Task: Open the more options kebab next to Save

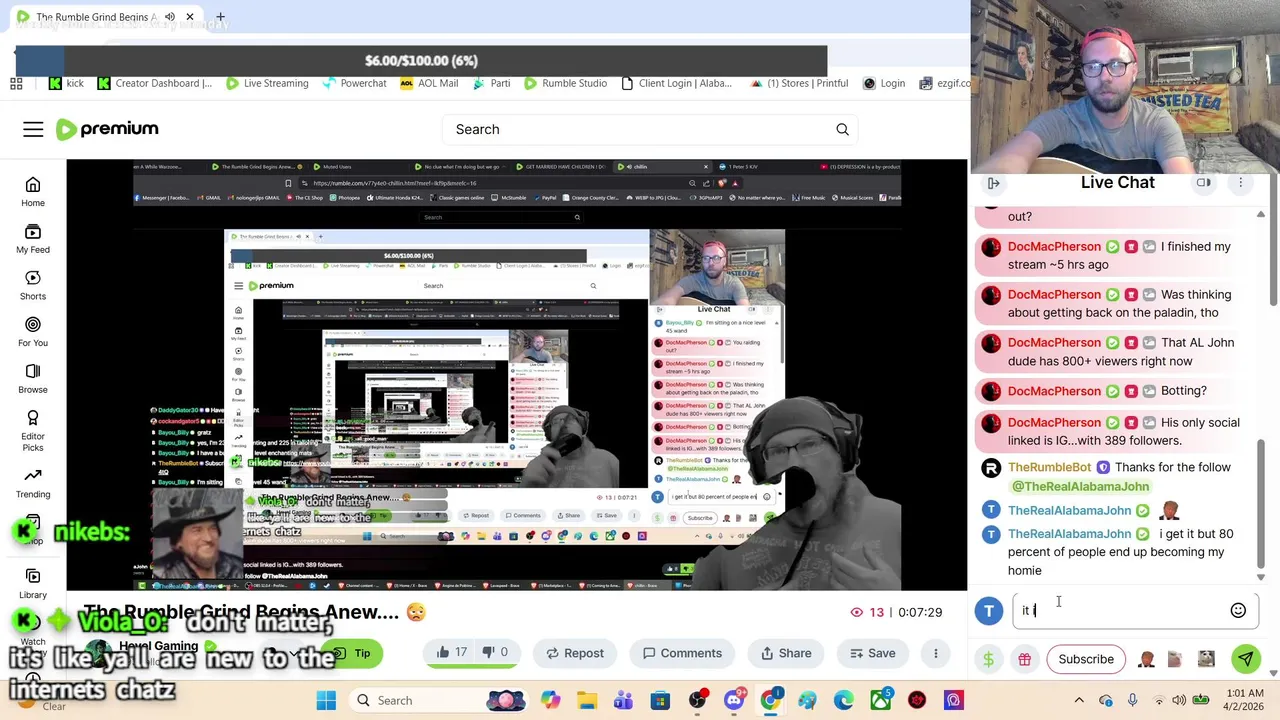Action: click(936, 653)
